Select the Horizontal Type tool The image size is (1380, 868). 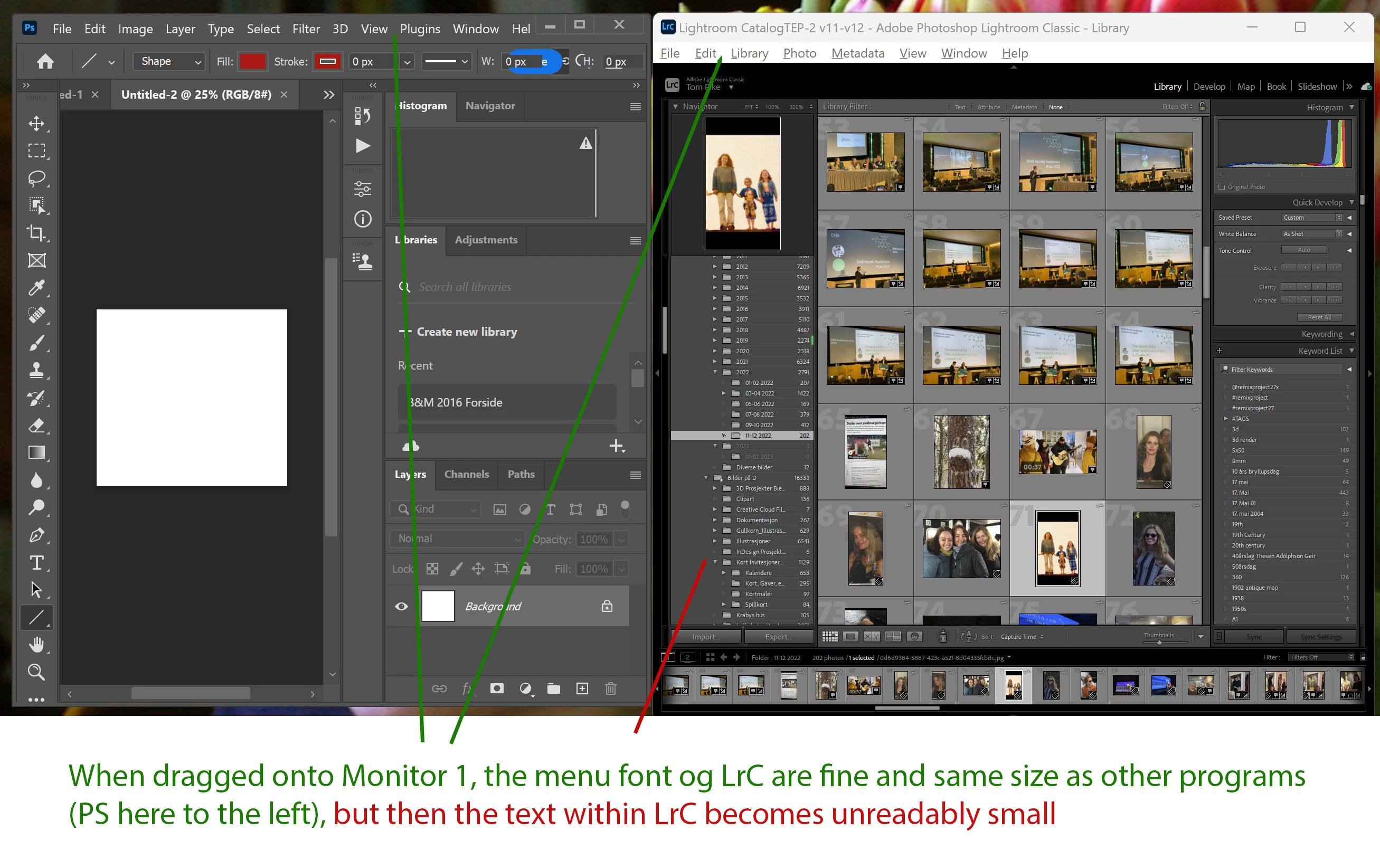click(36, 562)
